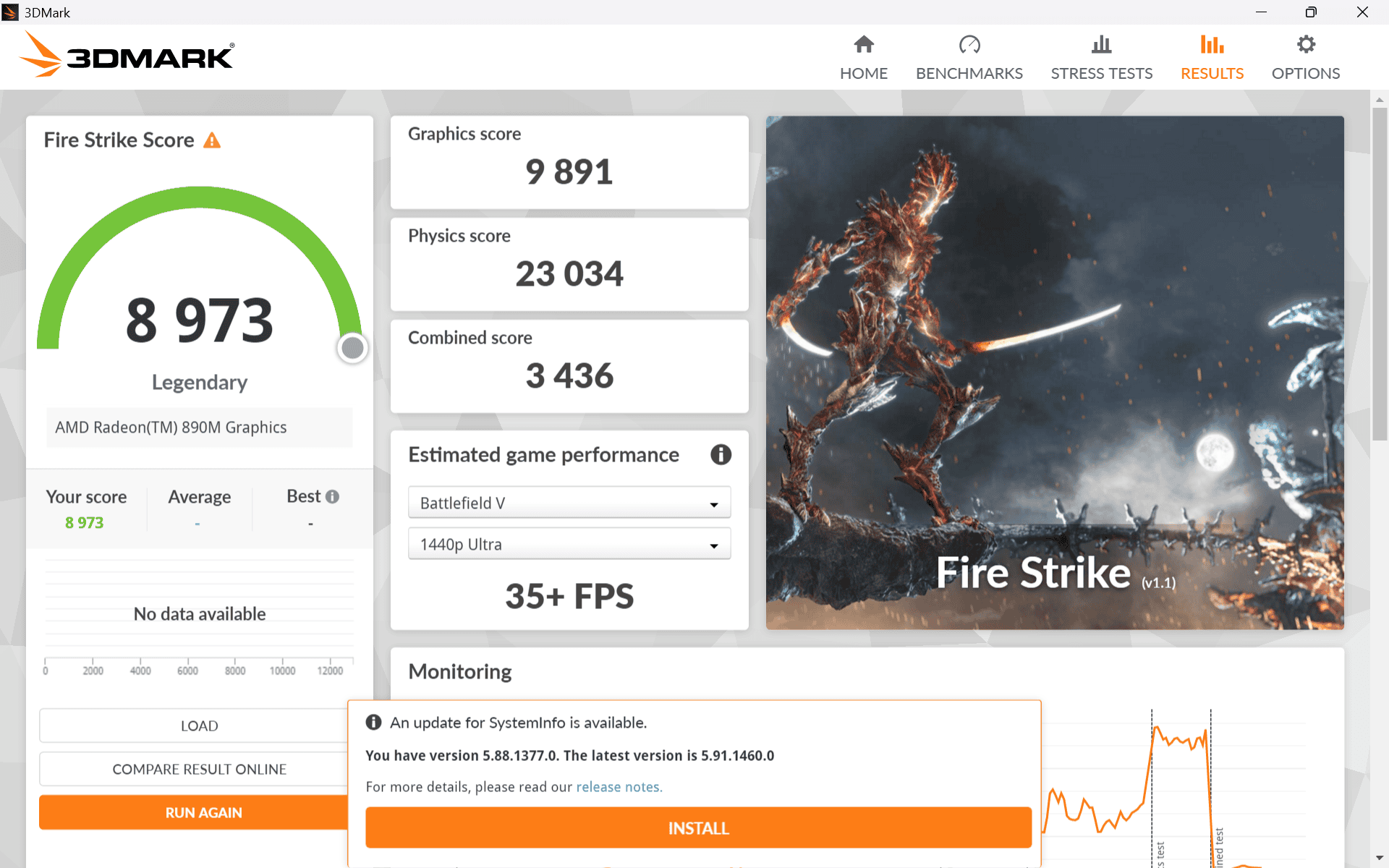
Task: Click the Benchmarks gauge icon
Action: (969, 44)
